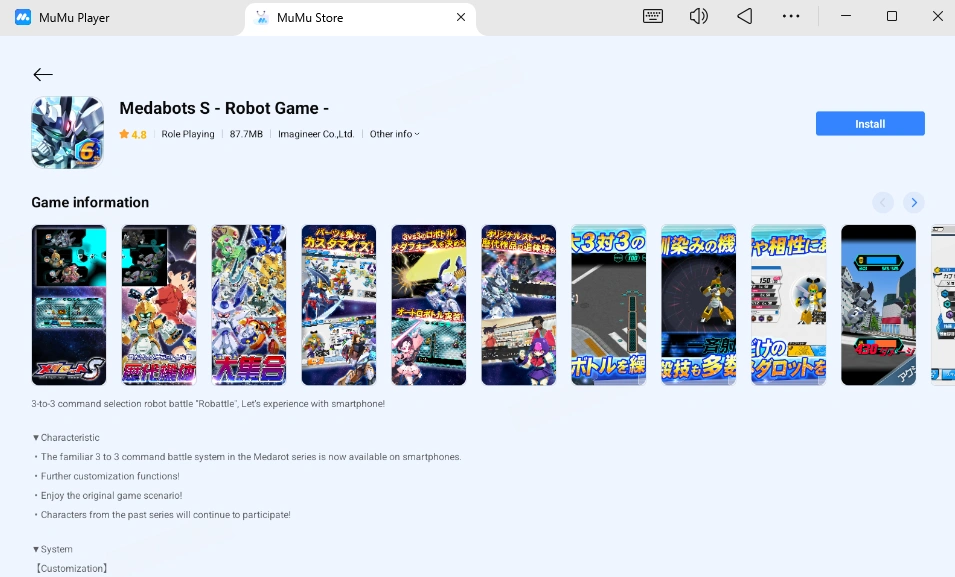Viewport: 955px width, 577px height.
Task: Open the sixth screenshot with the purple-haired character
Action: pyautogui.click(x=518, y=305)
